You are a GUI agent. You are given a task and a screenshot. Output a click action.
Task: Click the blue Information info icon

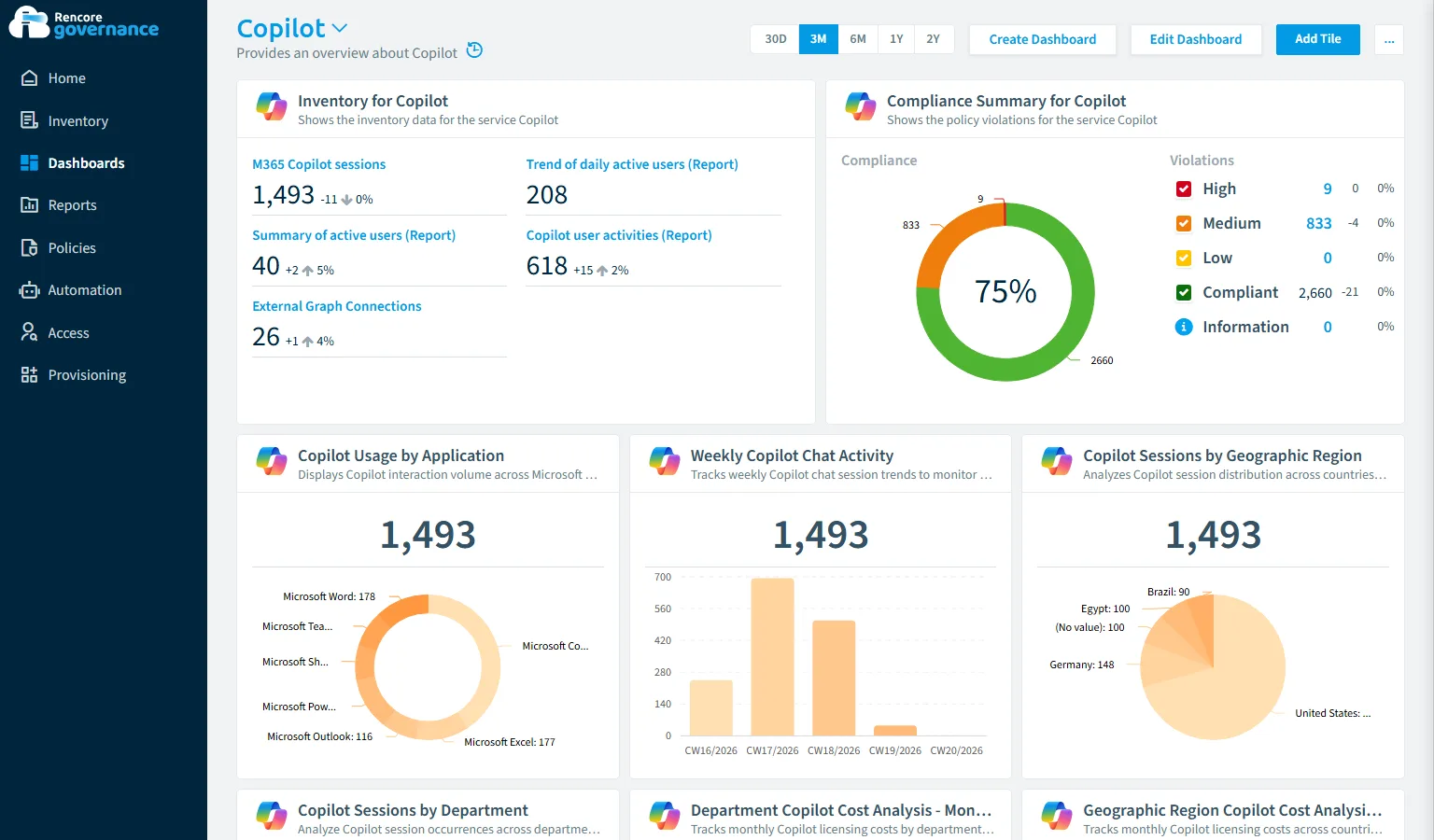click(x=1184, y=327)
